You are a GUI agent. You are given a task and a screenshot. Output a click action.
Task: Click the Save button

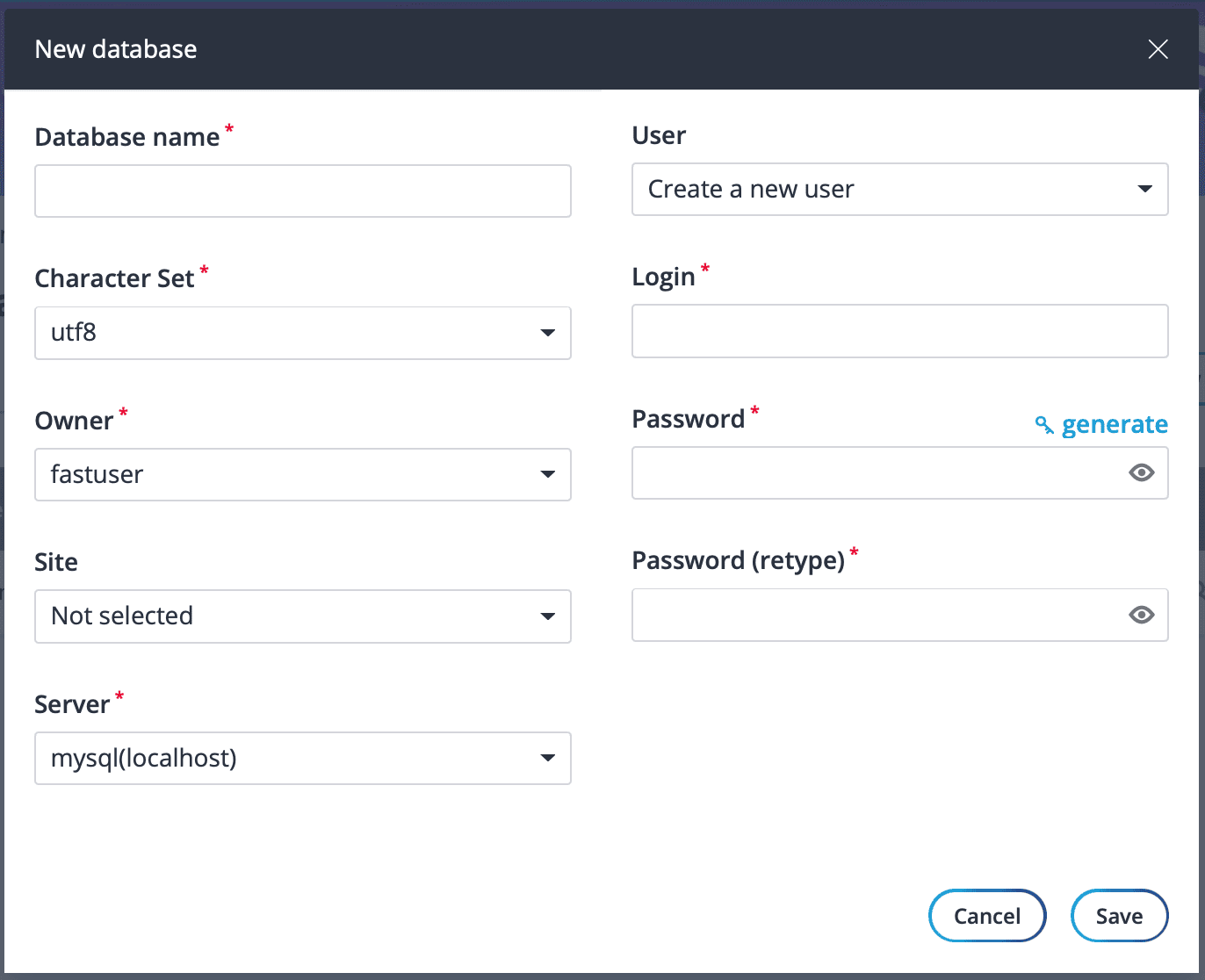[1119, 915]
